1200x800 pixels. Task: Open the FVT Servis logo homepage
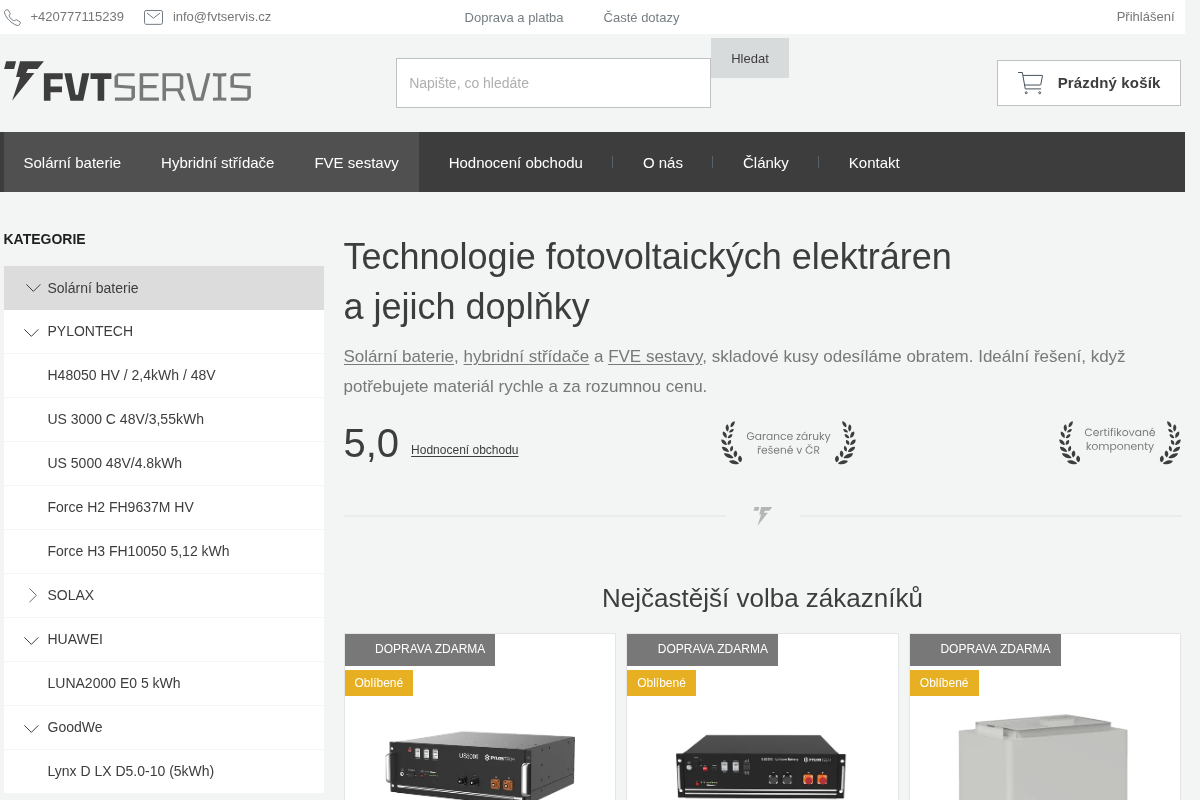click(127, 81)
